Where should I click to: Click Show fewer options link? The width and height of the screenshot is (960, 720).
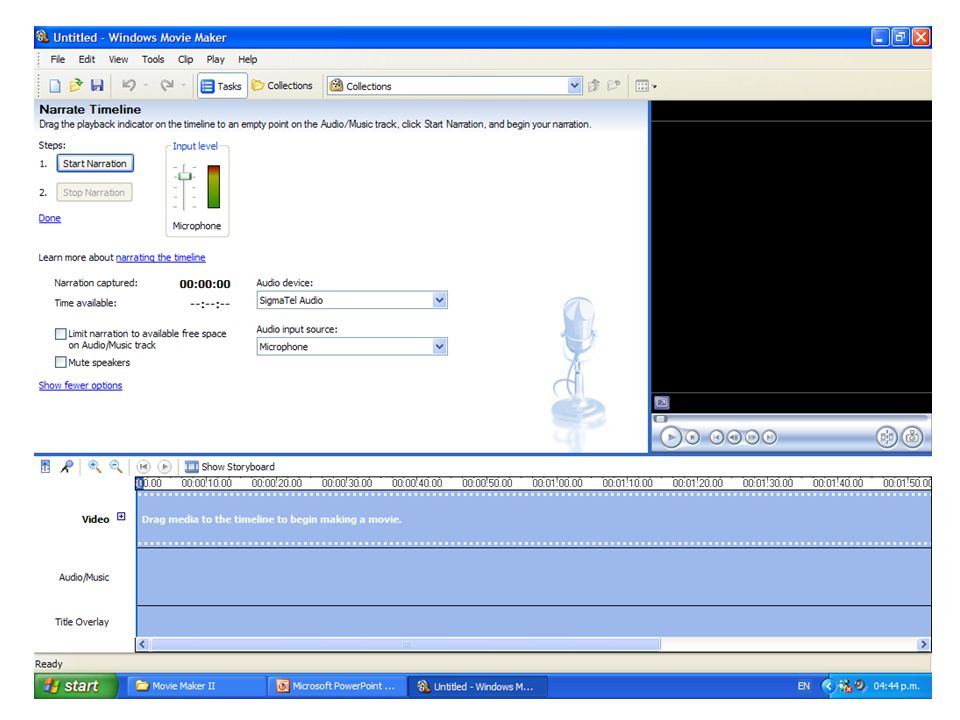click(80, 385)
